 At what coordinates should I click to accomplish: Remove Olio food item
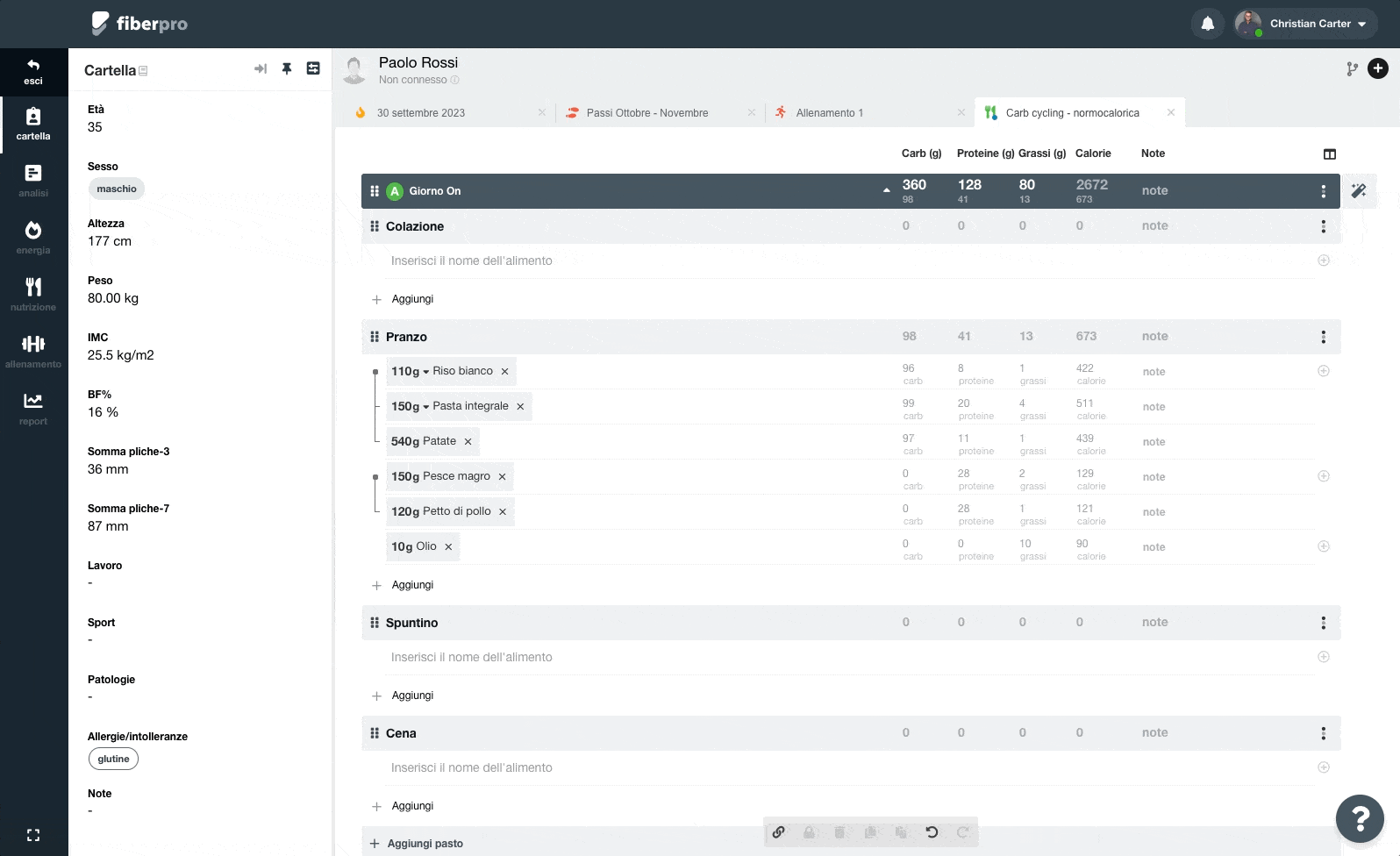click(x=448, y=546)
